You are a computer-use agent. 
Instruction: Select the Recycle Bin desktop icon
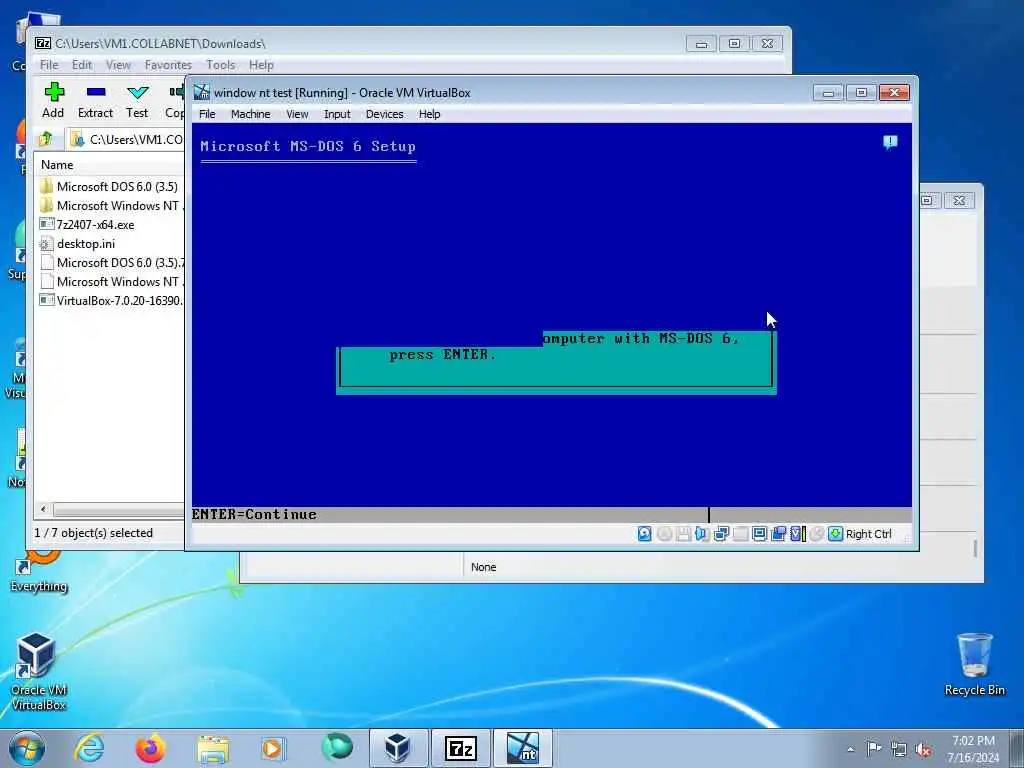click(x=974, y=665)
